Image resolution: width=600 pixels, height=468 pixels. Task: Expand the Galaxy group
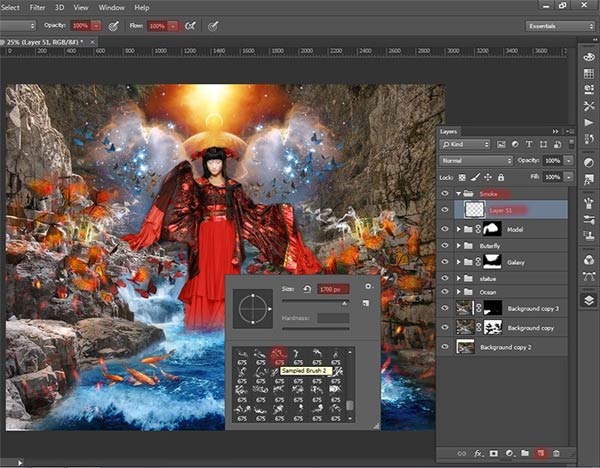[458, 262]
